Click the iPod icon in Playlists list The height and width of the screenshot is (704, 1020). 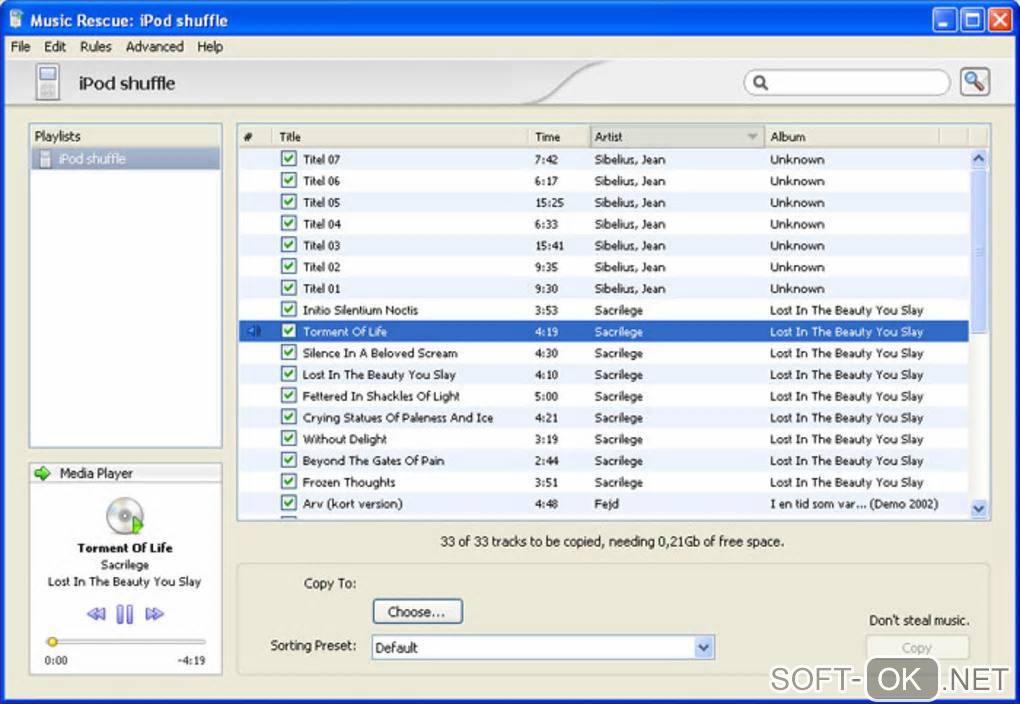[x=45, y=158]
